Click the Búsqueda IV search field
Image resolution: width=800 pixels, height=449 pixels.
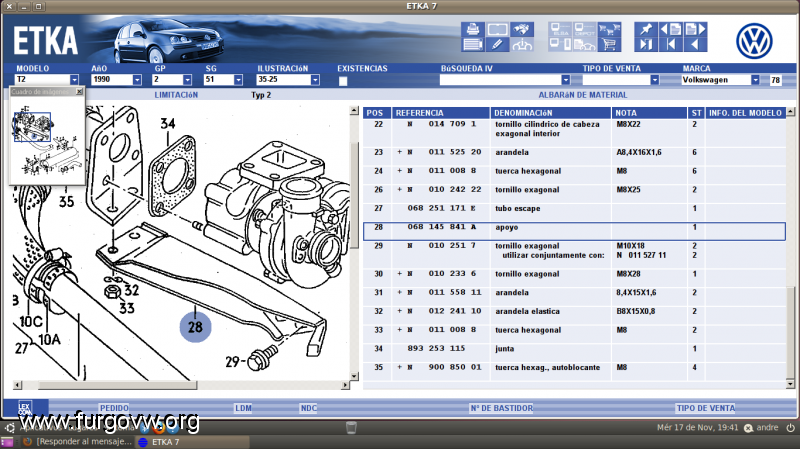tap(500, 80)
